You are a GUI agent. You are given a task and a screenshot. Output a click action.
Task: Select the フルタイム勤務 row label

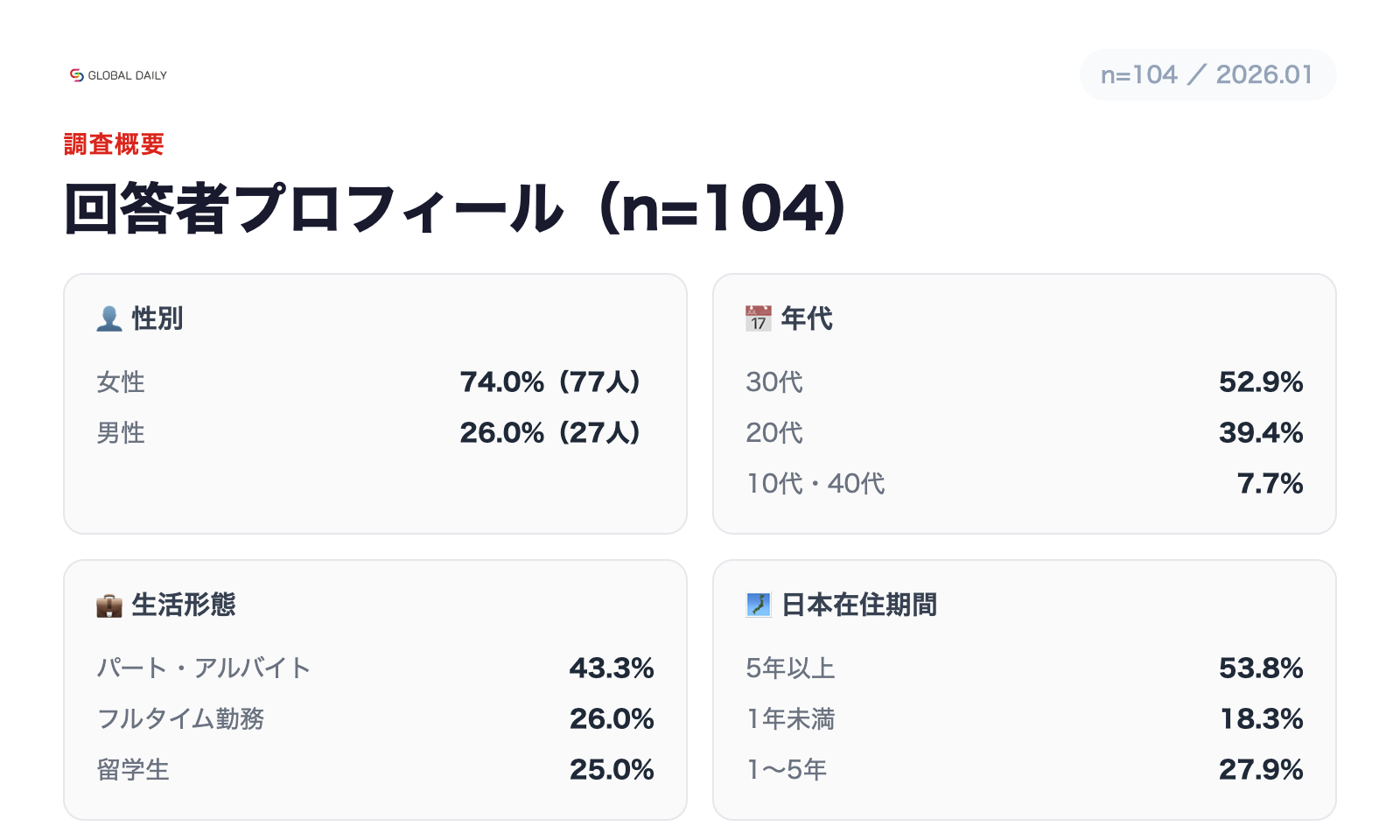click(x=180, y=719)
